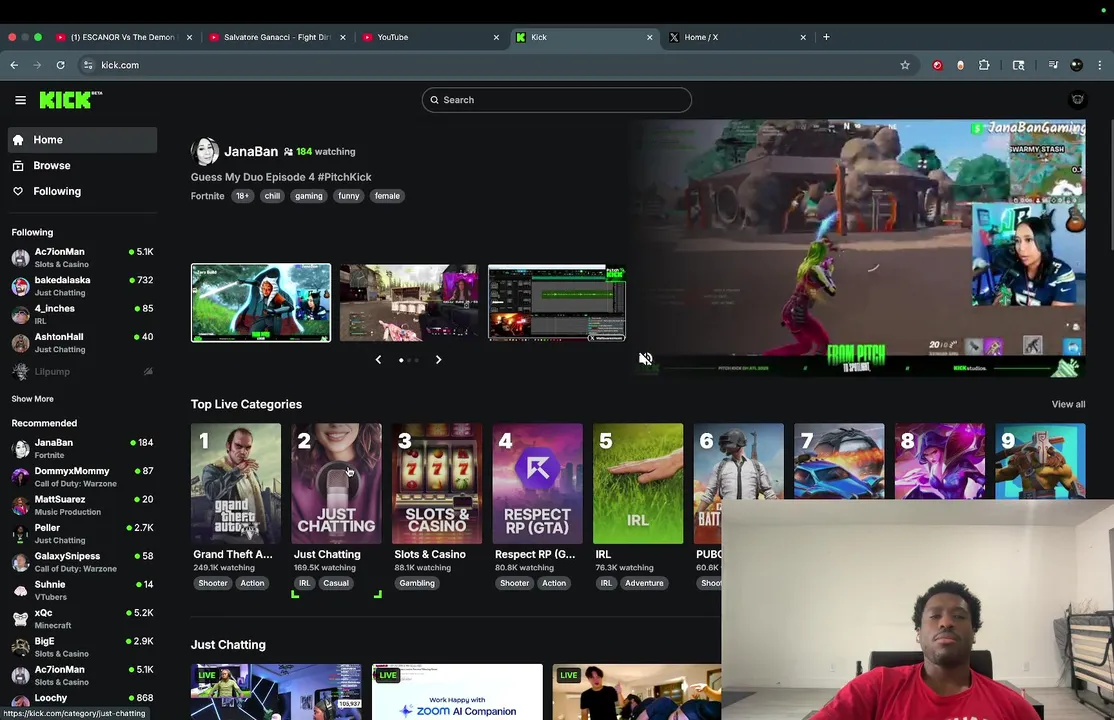
Task: Open GalaxySnipess in Recommended list
Action: coord(82,562)
